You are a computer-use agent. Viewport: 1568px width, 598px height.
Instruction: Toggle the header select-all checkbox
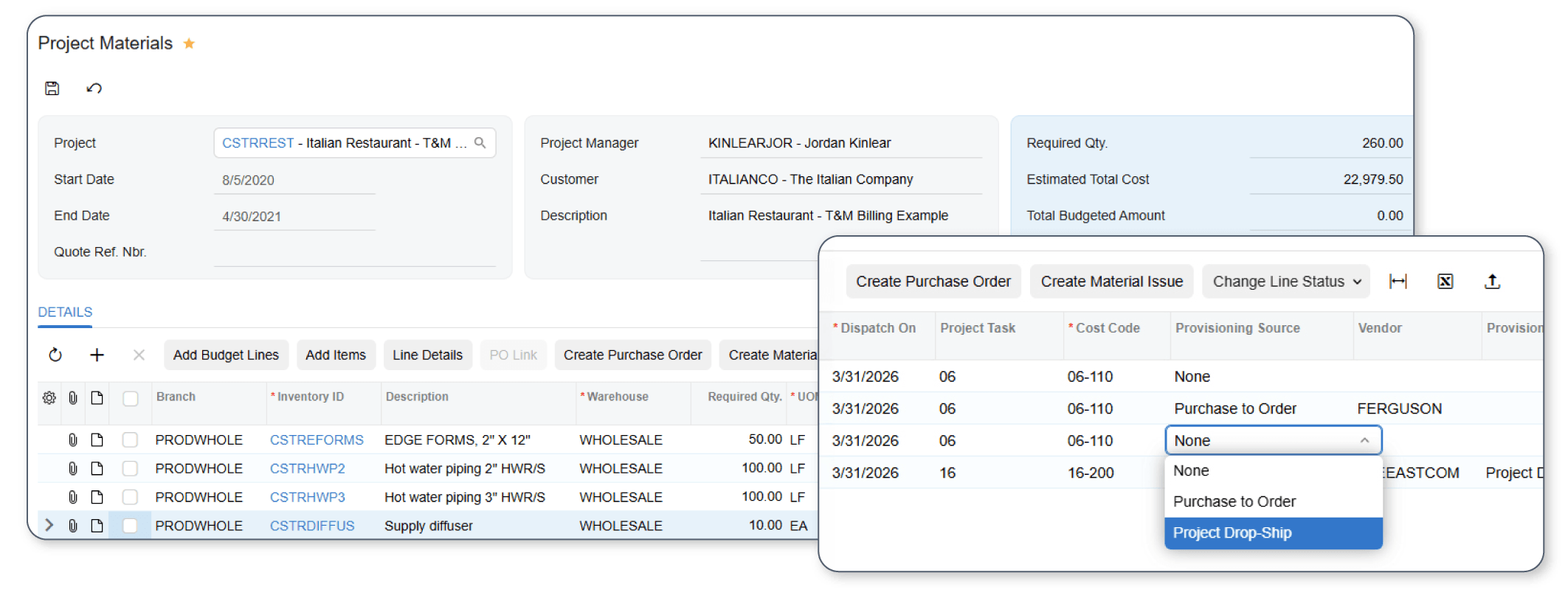(131, 398)
